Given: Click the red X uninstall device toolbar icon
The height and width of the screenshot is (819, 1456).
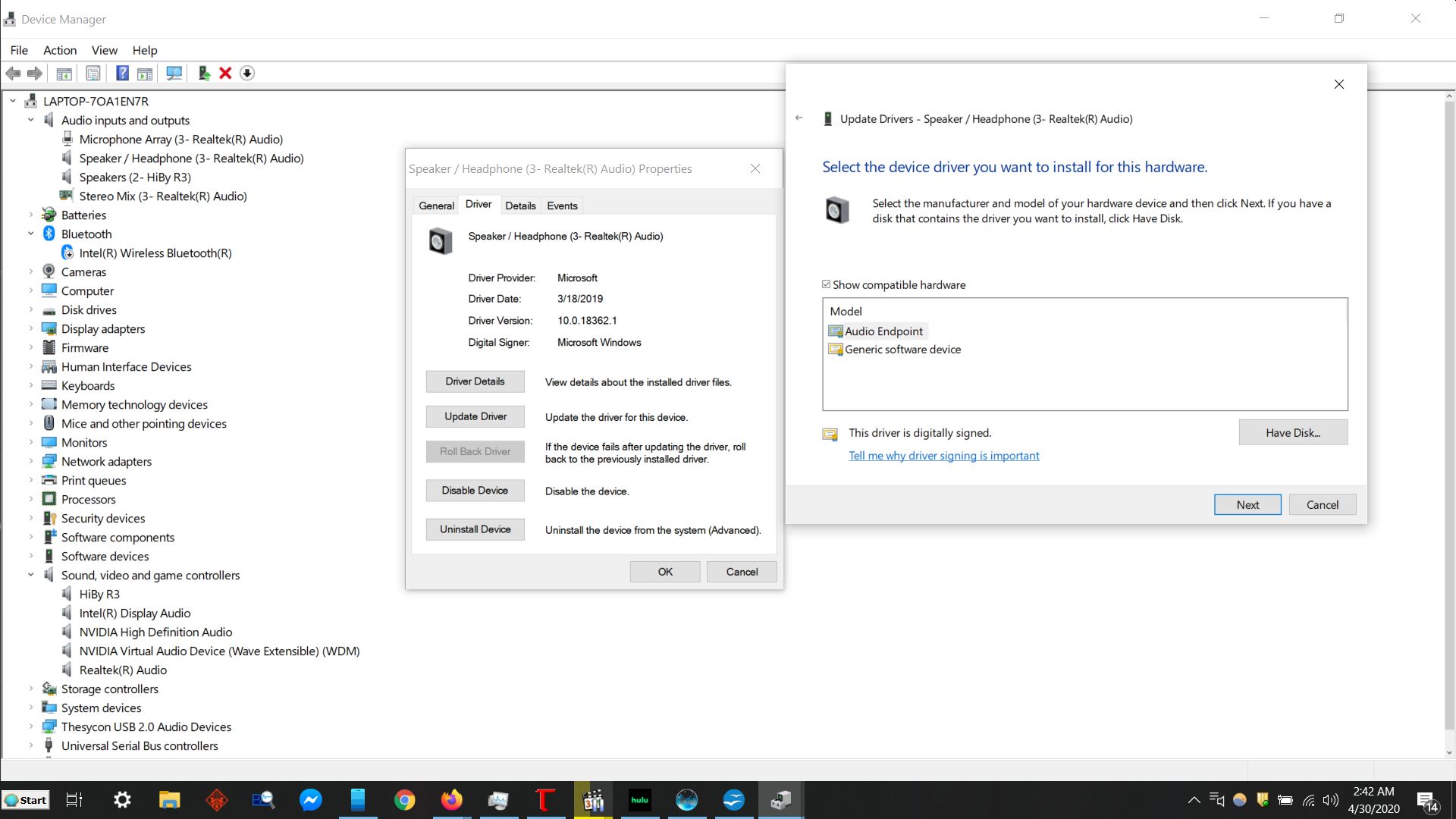Looking at the screenshot, I should click(x=225, y=73).
